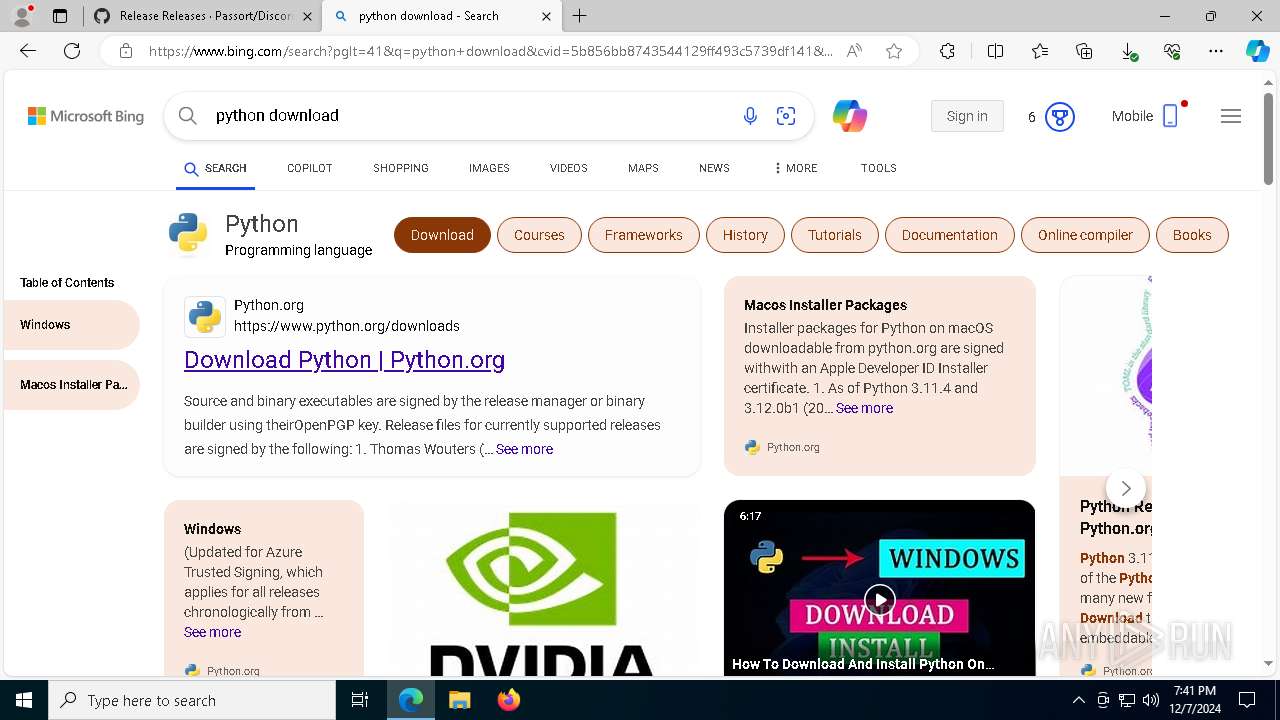Switch to Release Releases GitHub tab

coord(204,16)
